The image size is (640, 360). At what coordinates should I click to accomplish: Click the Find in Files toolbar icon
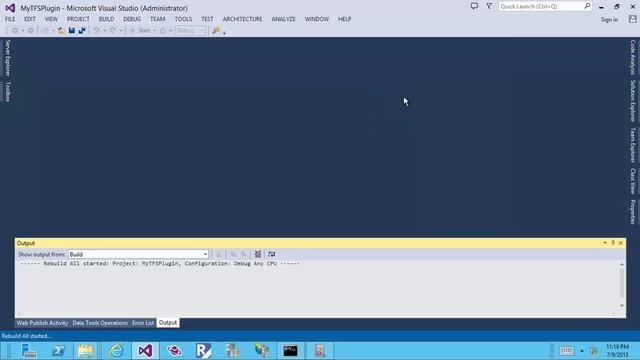coord(216,31)
